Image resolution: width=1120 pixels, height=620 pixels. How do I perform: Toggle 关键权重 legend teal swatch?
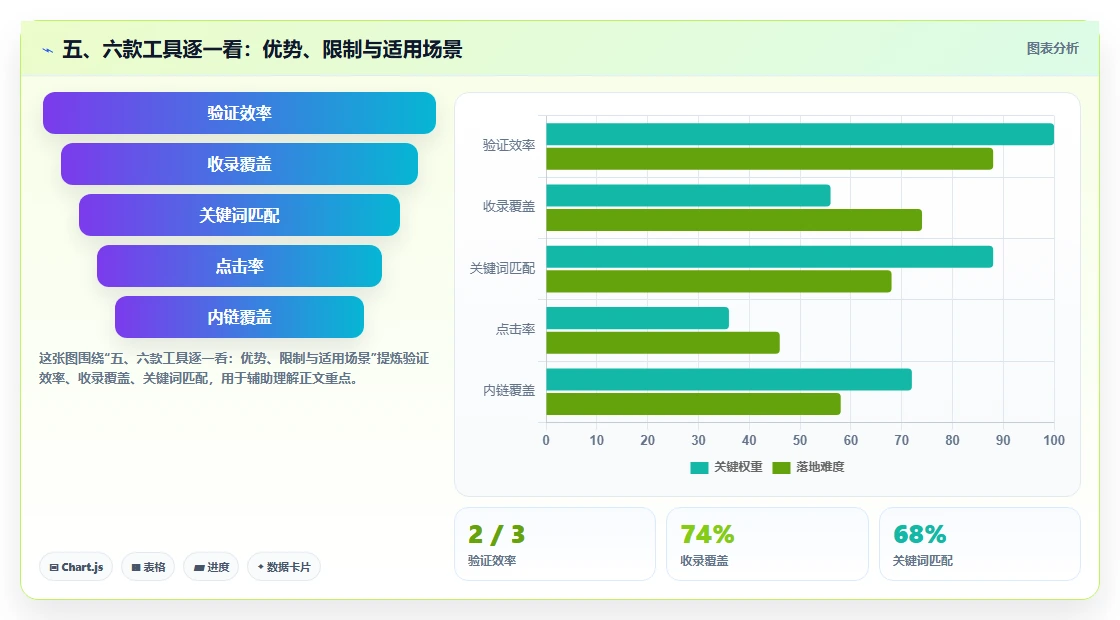click(x=699, y=467)
